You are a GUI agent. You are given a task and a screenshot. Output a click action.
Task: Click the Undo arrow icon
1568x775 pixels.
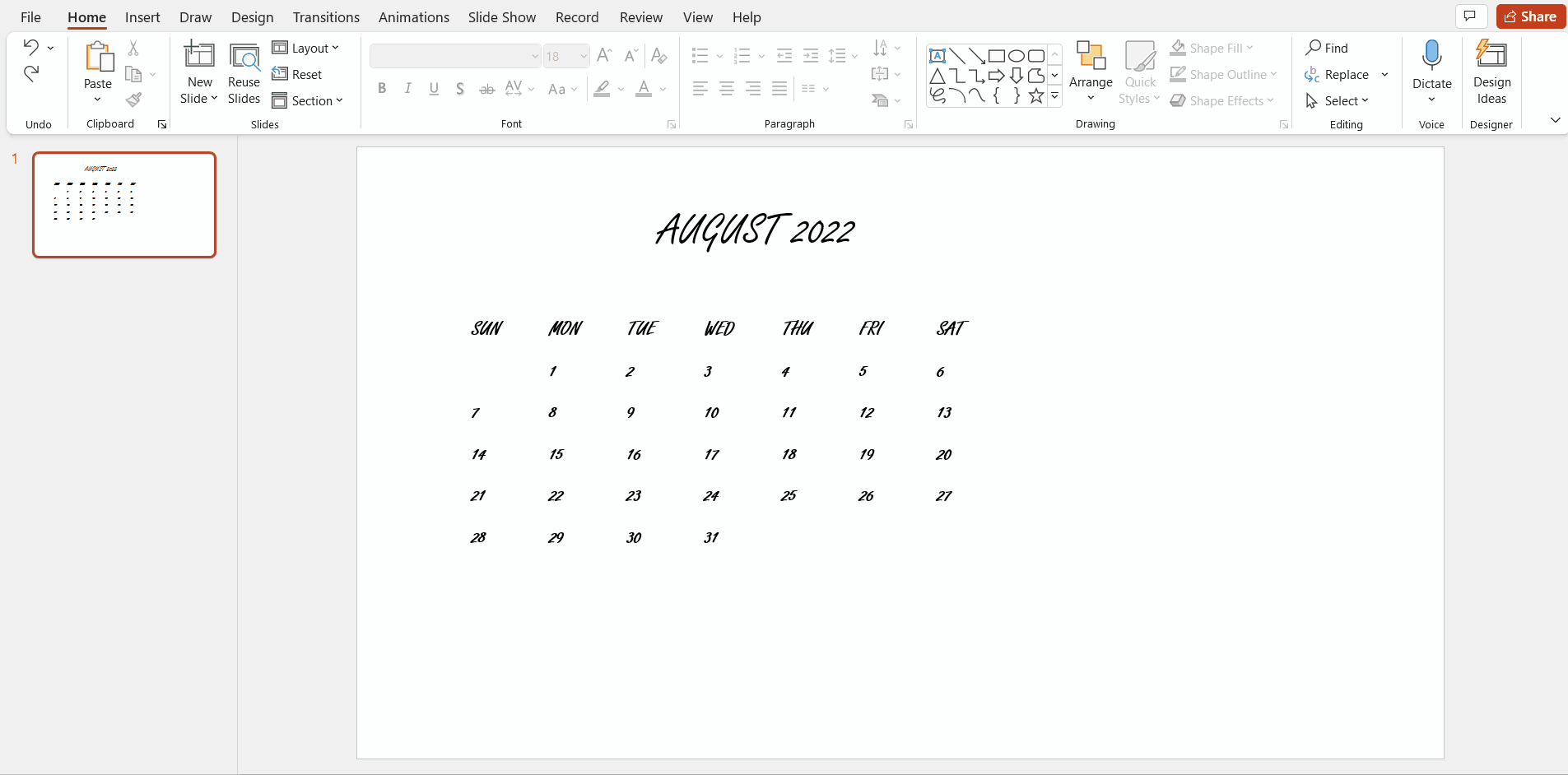31,48
